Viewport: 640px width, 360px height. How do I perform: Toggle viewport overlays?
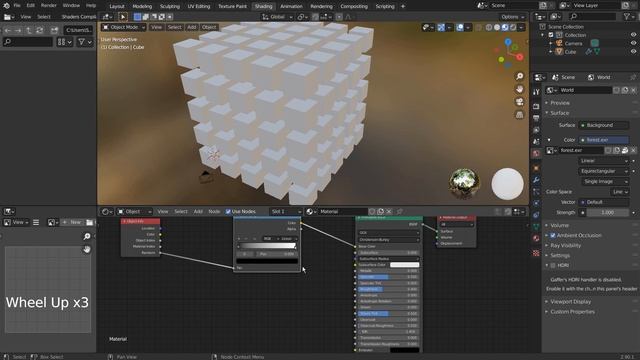[x=460, y=27]
